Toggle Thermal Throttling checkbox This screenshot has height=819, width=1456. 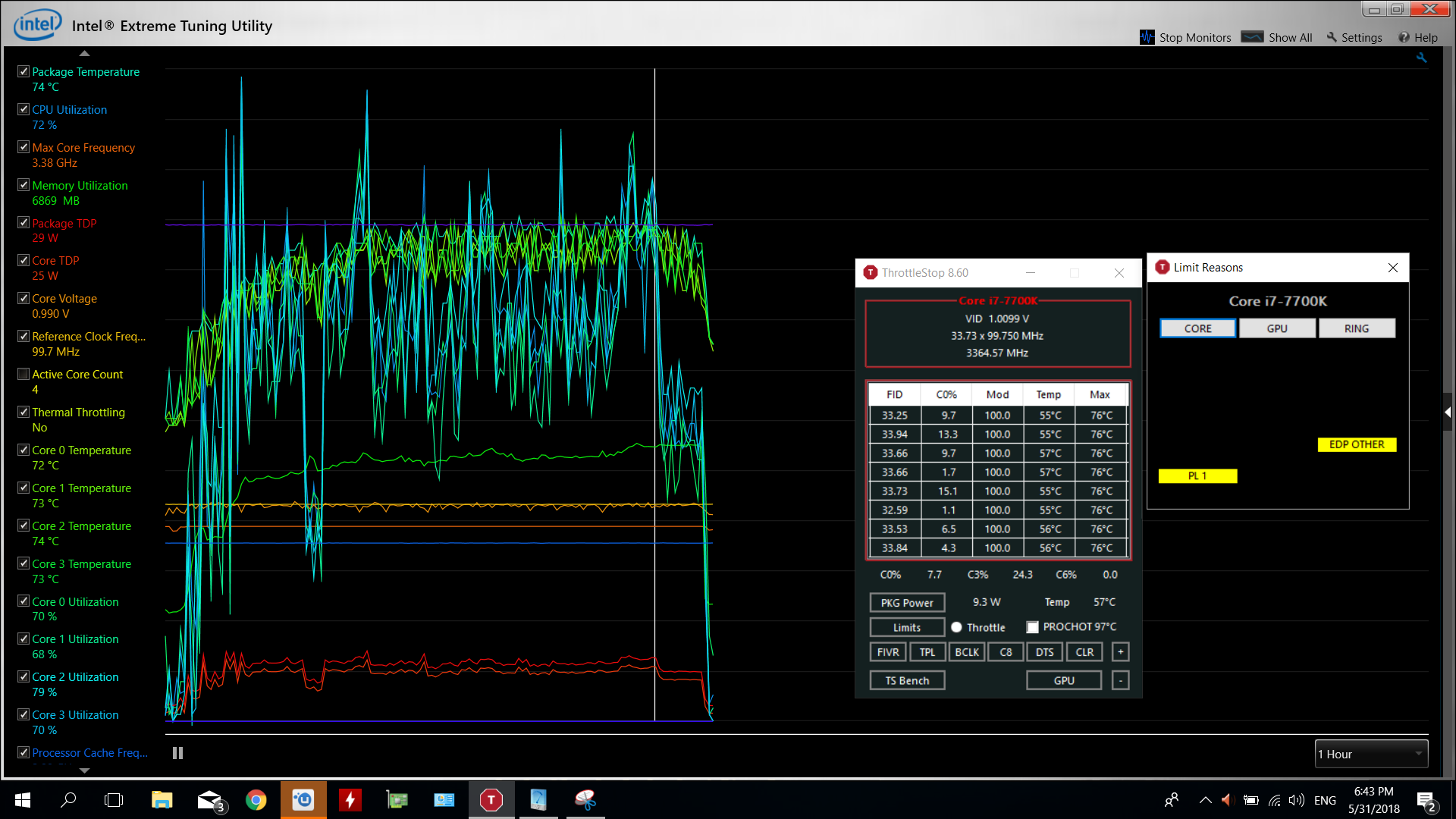24,412
